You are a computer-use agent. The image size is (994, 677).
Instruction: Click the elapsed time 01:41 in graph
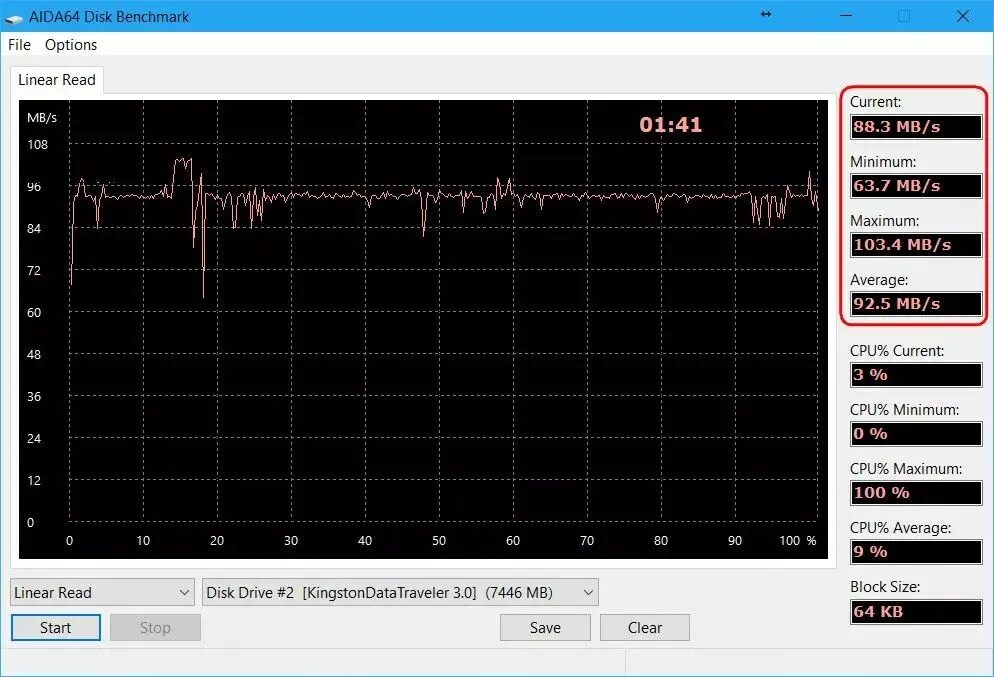tap(671, 125)
